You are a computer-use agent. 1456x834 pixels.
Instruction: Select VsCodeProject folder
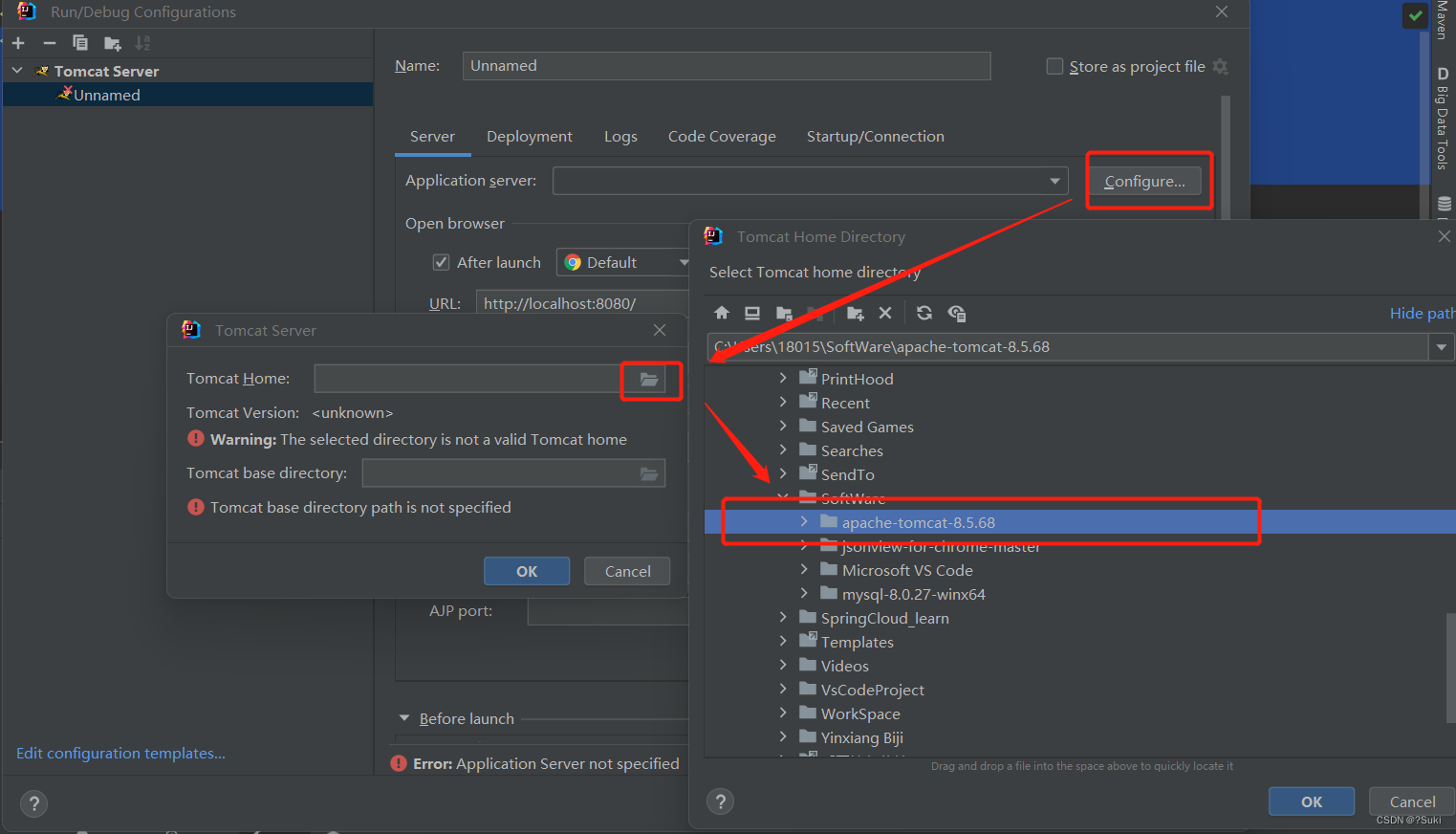tap(873, 690)
